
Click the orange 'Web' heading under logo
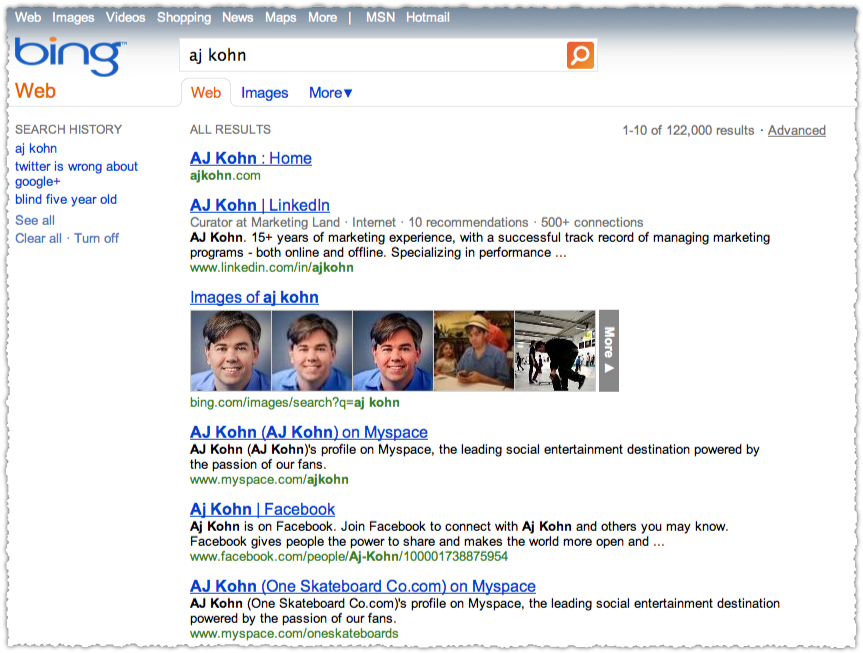35,91
